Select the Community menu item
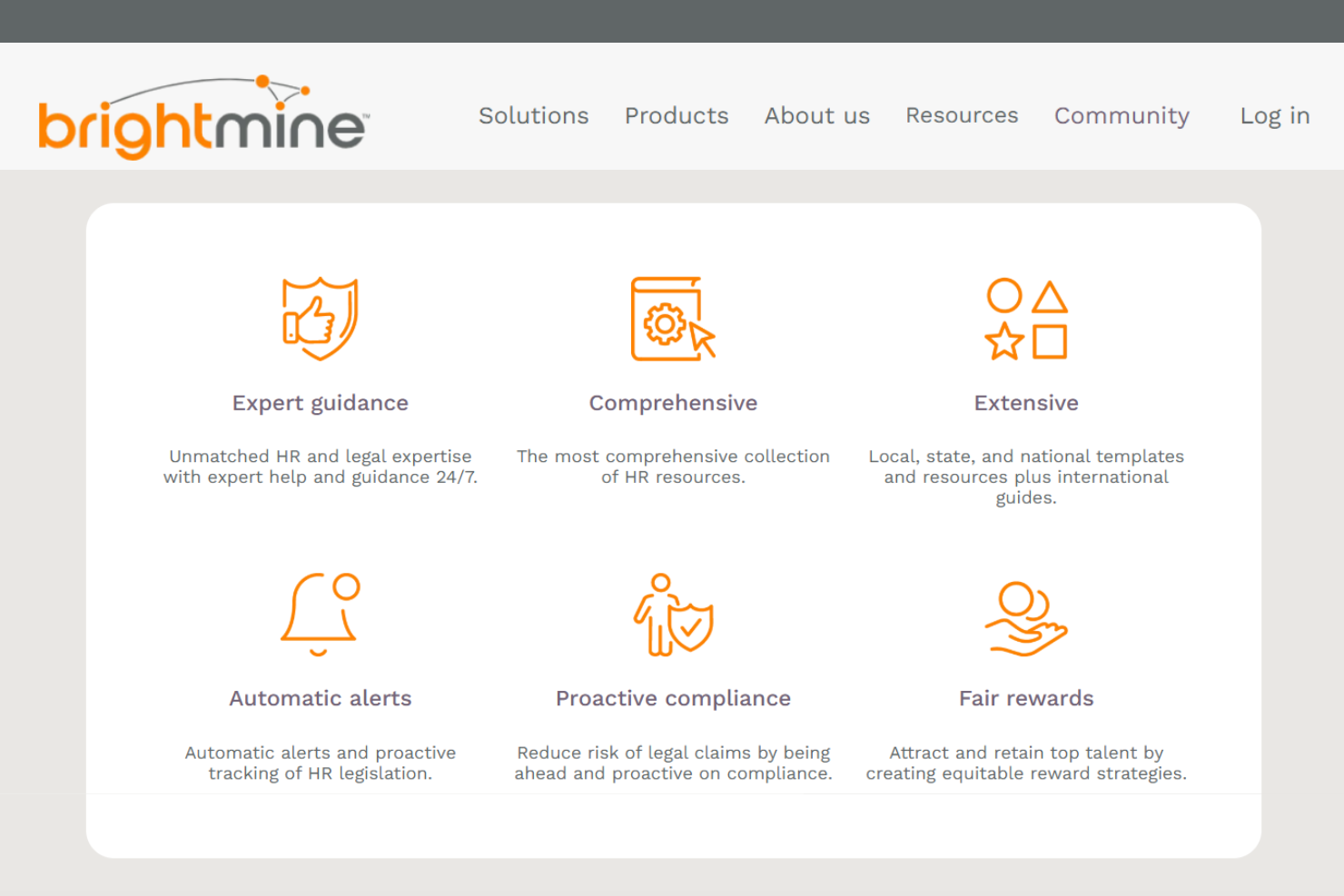Screen dimensions: 1344x896 1122,115
